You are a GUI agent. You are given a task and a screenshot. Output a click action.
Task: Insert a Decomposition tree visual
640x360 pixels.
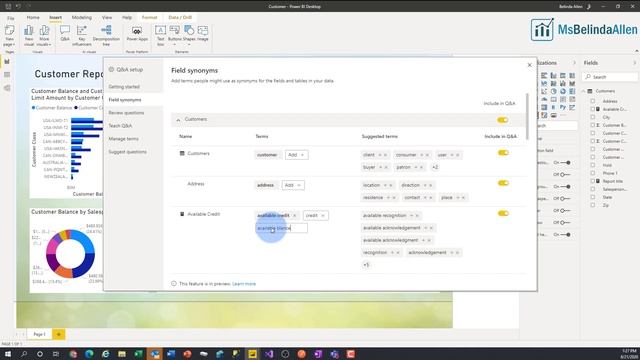tap(106, 35)
